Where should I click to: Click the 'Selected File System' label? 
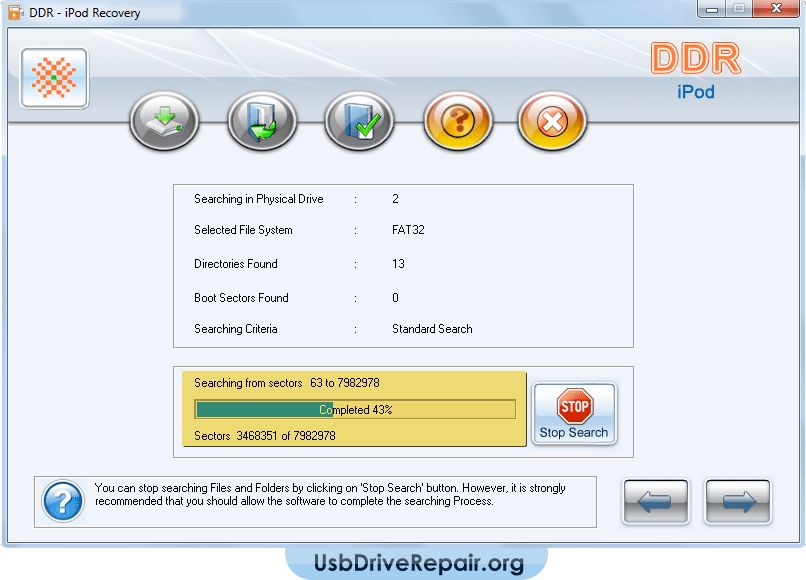tap(243, 230)
